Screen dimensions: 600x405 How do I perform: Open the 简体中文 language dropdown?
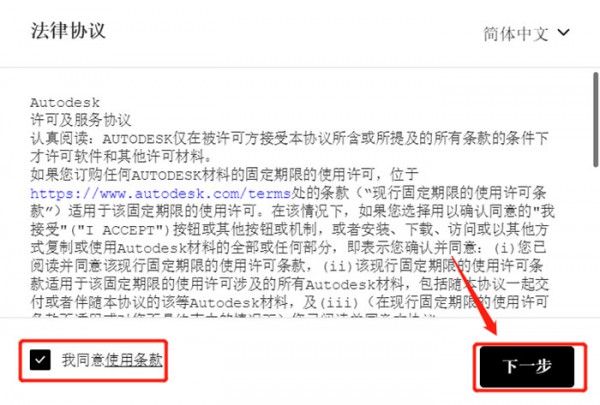(x=527, y=34)
